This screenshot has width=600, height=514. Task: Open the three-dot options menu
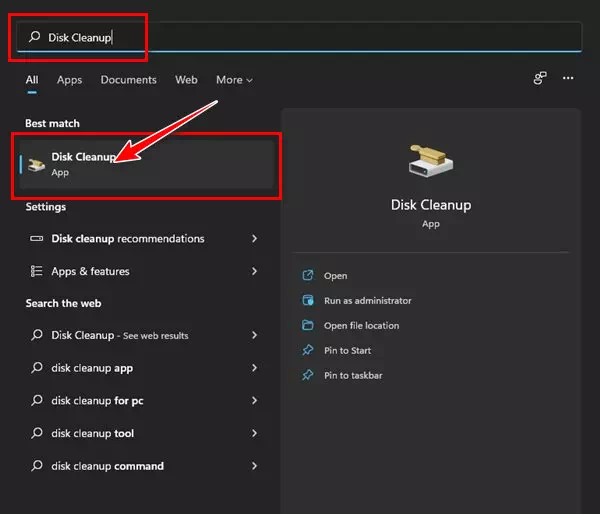pos(568,78)
